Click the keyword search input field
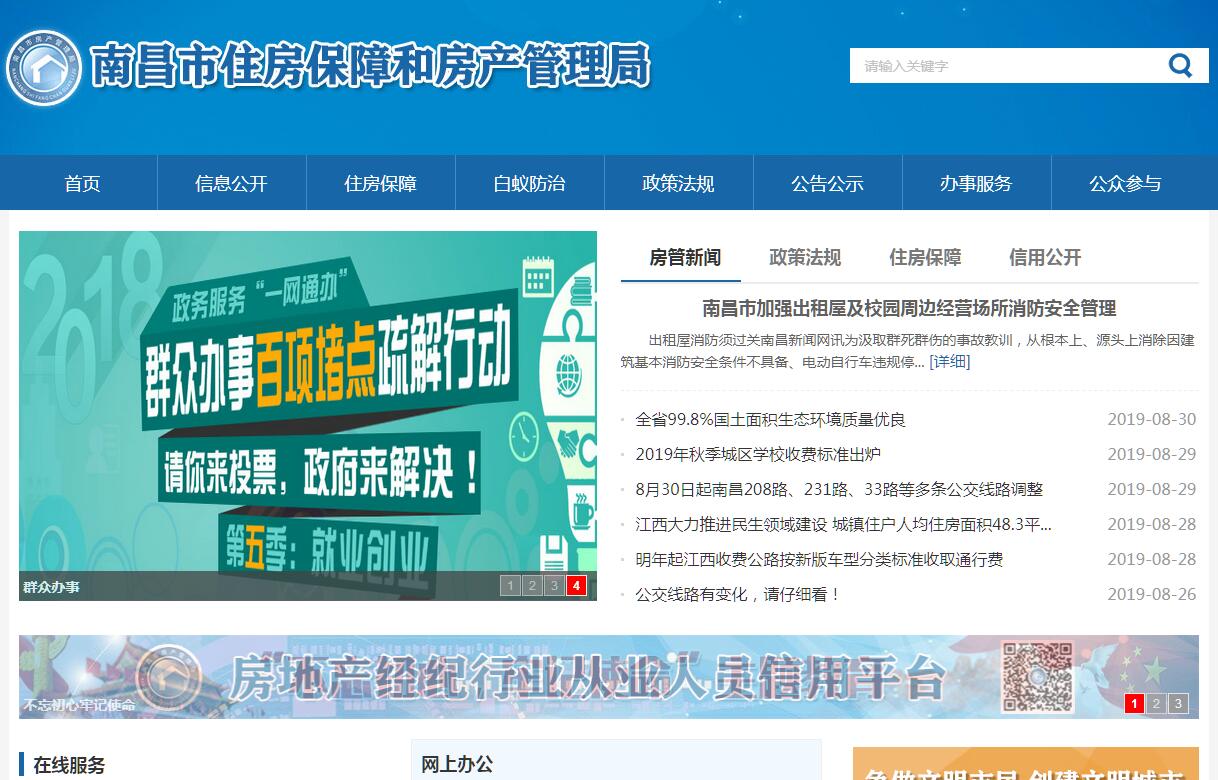The image size is (1218, 780). tap(1000, 66)
